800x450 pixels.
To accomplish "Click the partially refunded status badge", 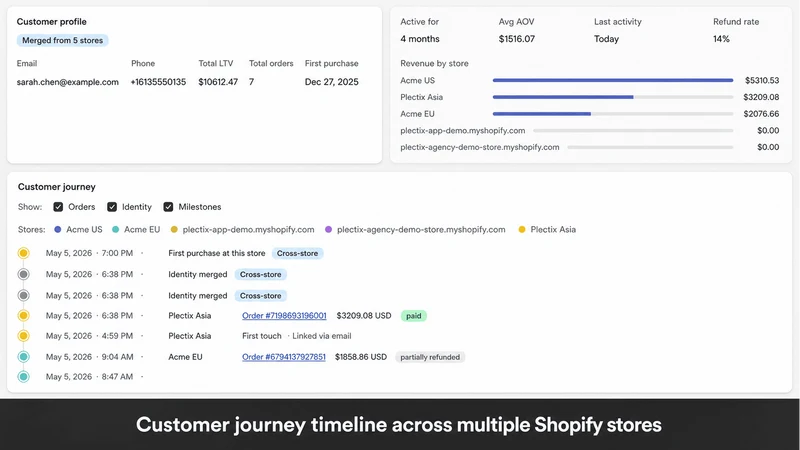I will click(x=430, y=357).
